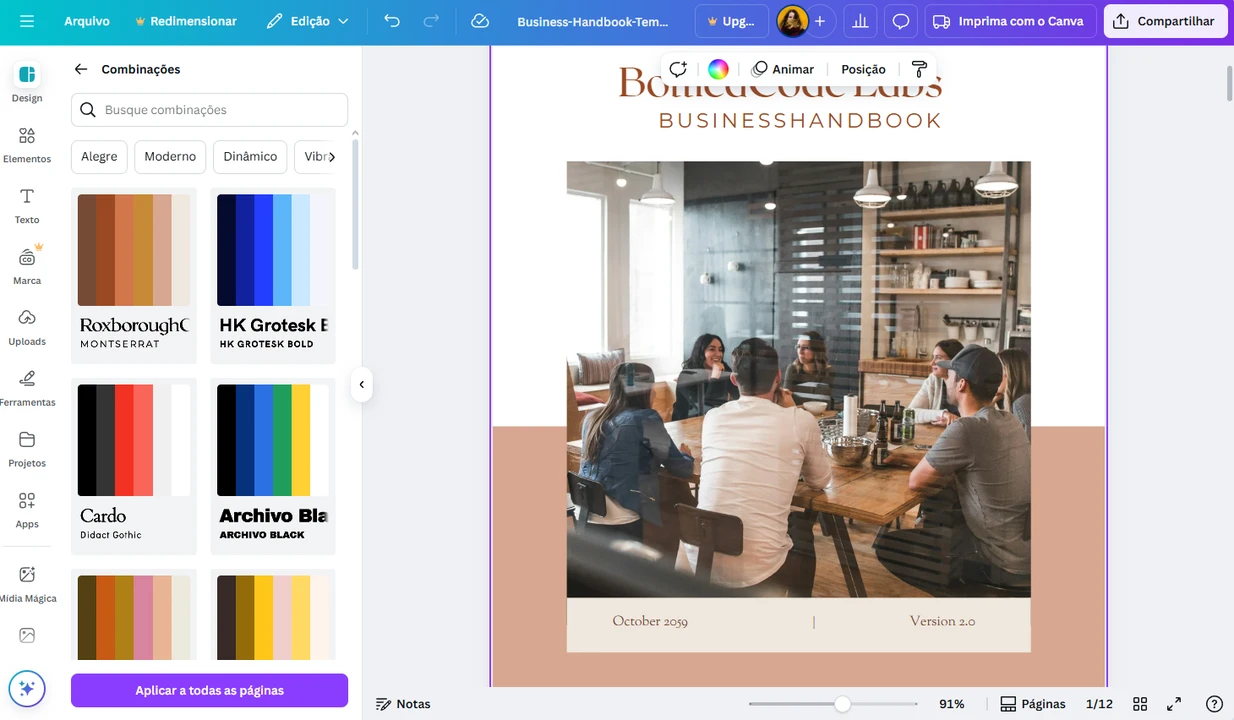The height and width of the screenshot is (720, 1234).
Task: Open the Páginas view
Action: pyautogui.click(x=1032, y=704)
